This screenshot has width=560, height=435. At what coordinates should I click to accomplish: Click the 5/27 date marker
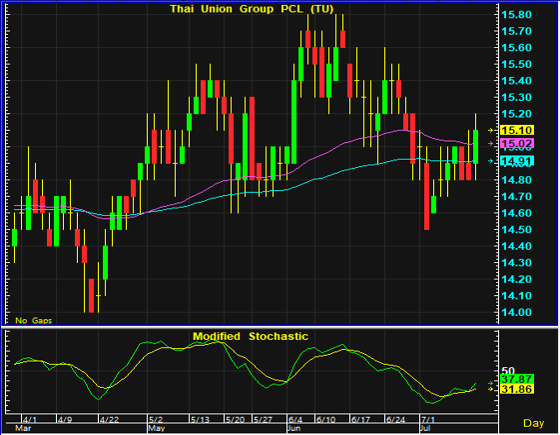coord(263,419)
